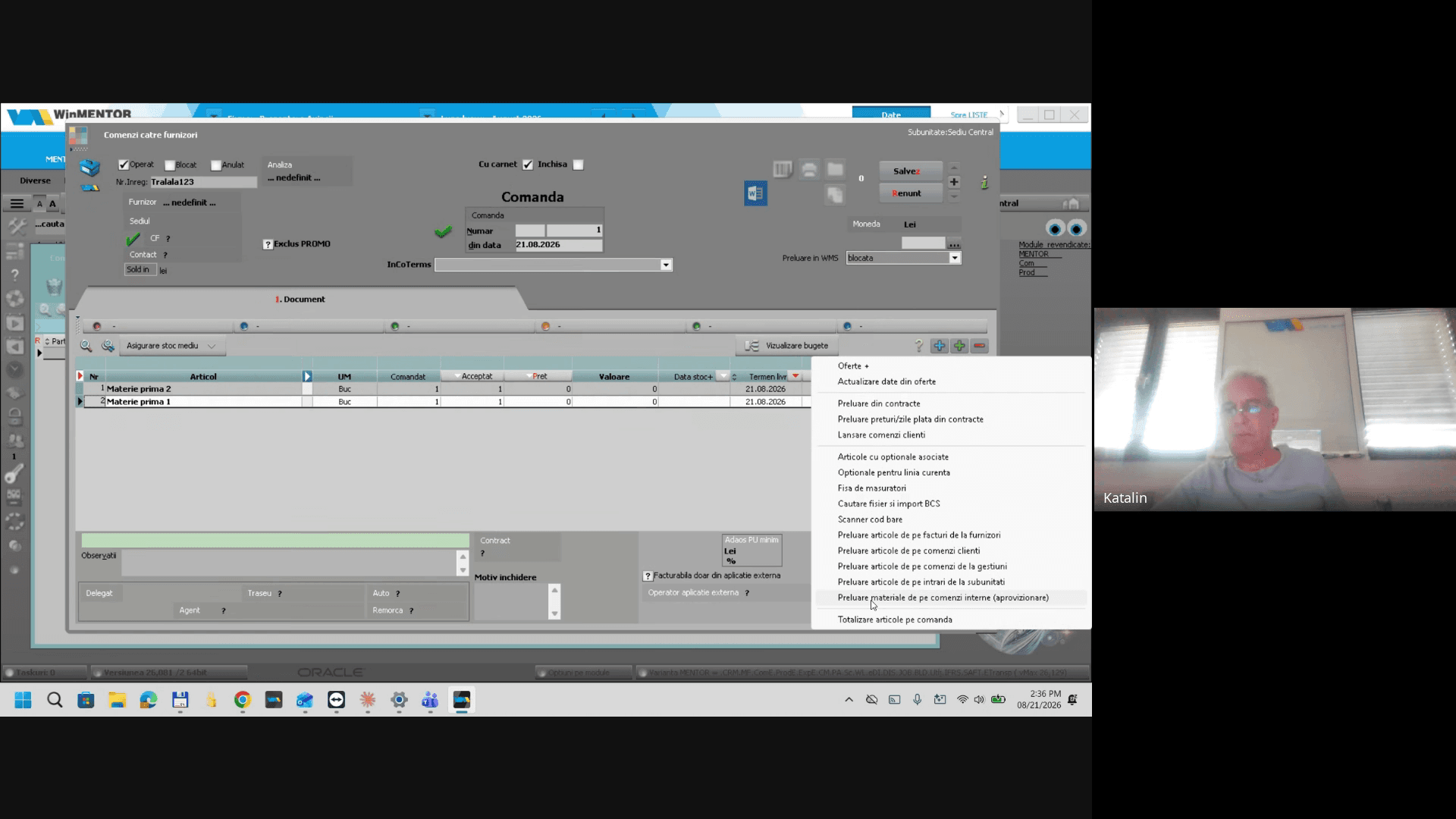This screenshot has height=819, width=1456.
Task: Click the din data date field
Action: click(559, 245)
